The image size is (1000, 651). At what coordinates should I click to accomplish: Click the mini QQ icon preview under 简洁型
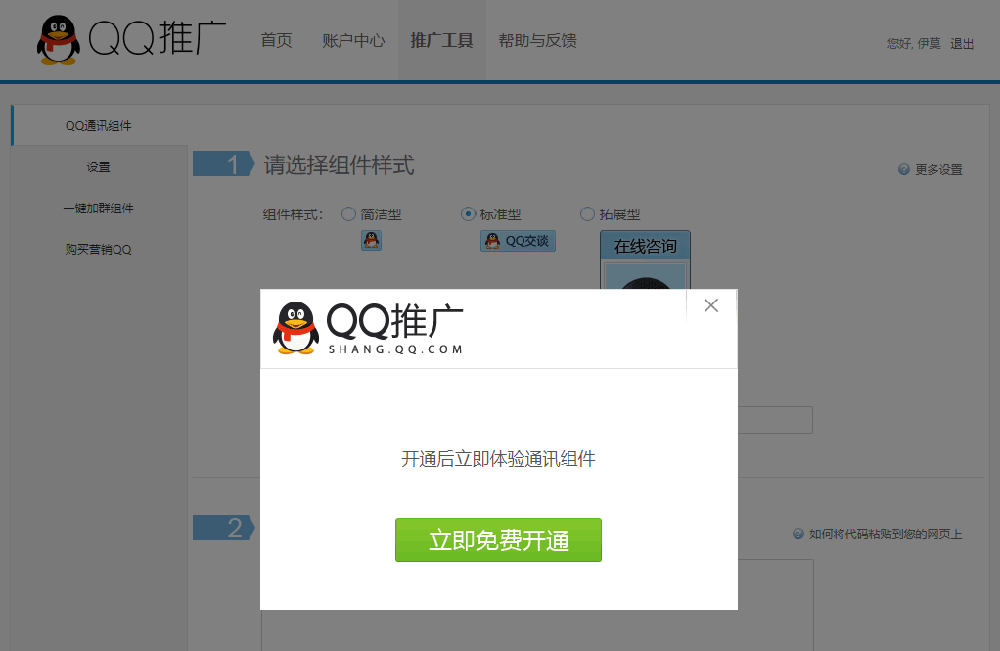[x=371, y=241]
